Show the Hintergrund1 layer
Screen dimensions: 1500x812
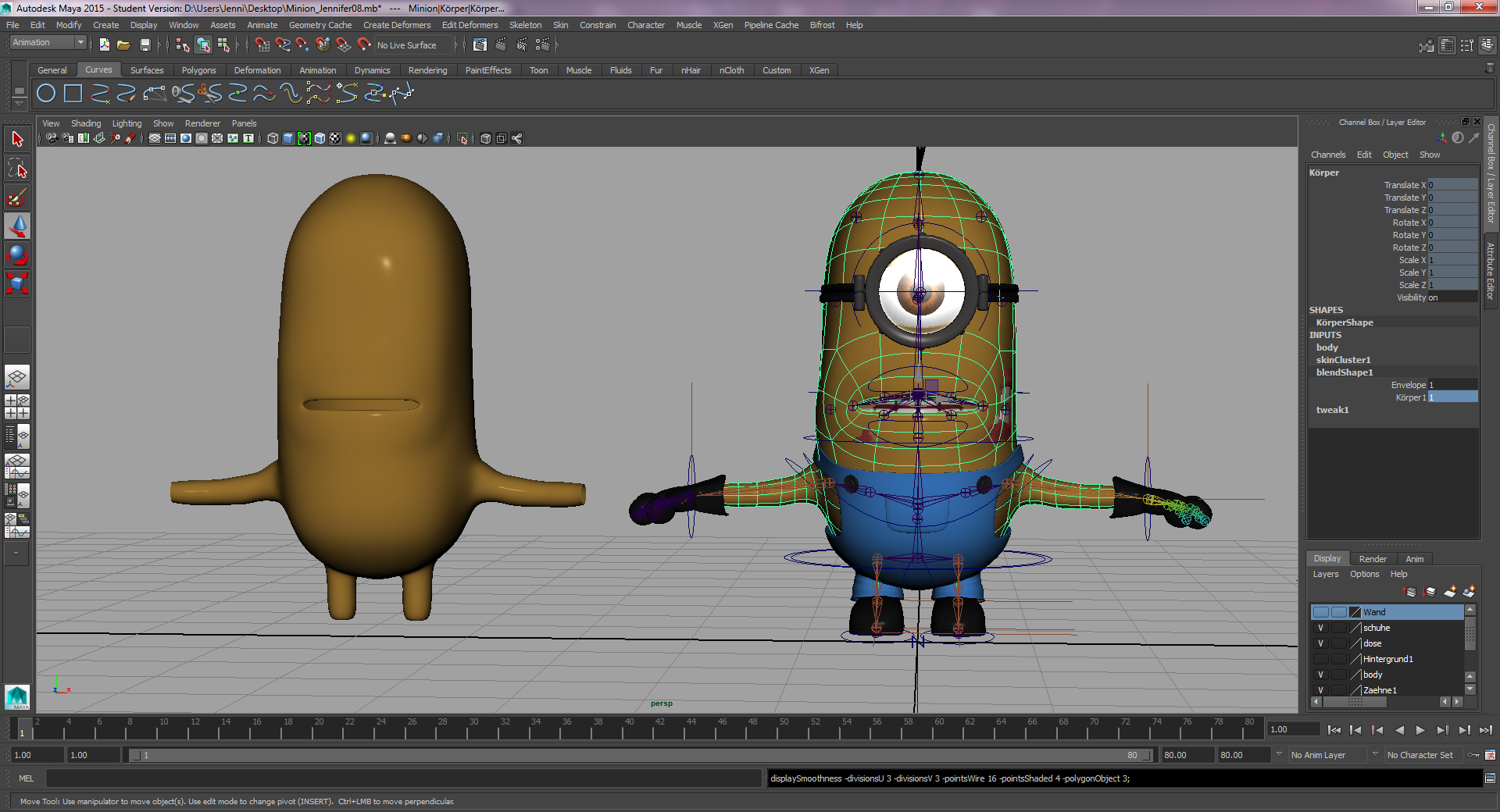tap(1320, 659)
